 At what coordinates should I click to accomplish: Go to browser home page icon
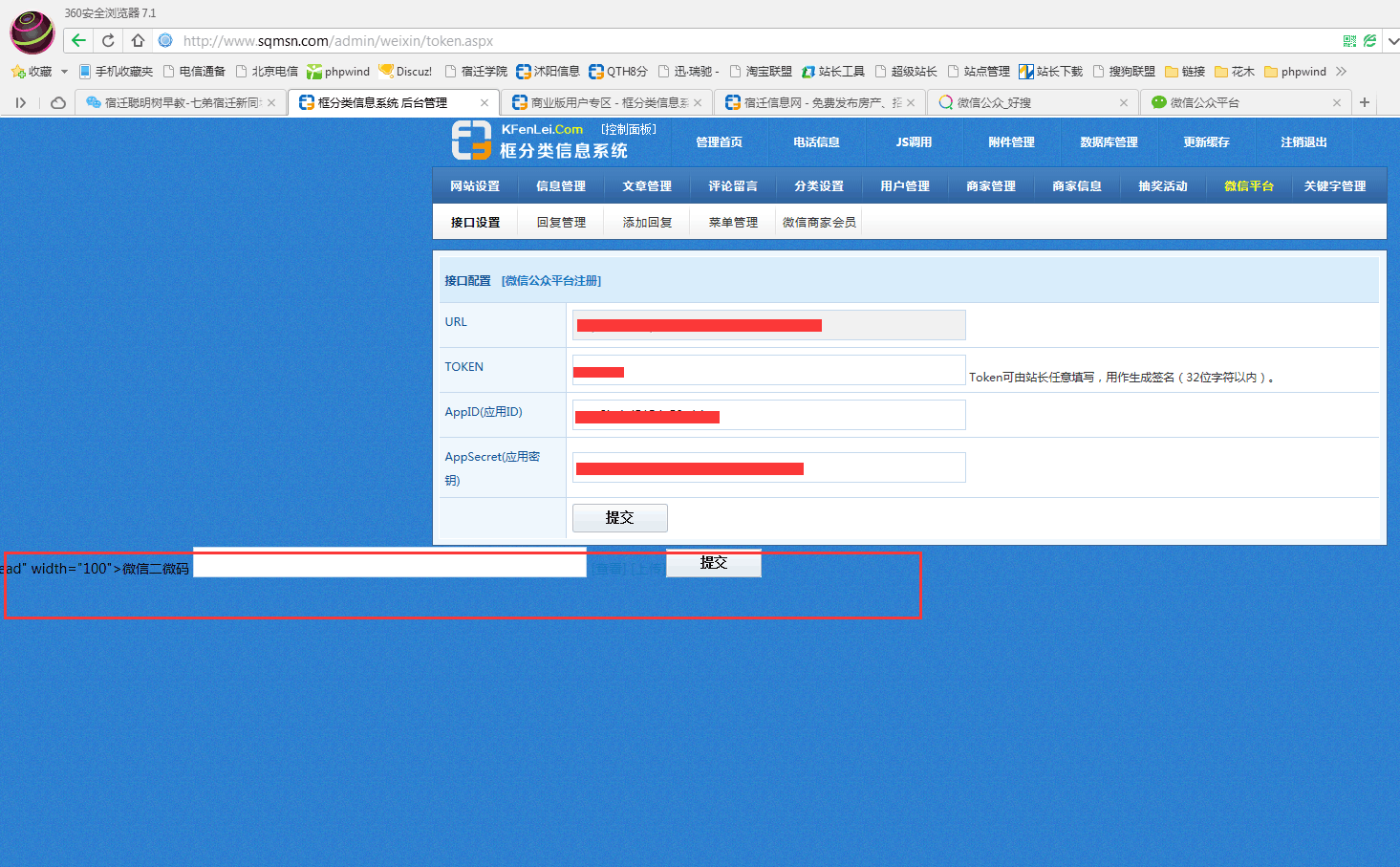pyautogui.click(x=138, y=40)
